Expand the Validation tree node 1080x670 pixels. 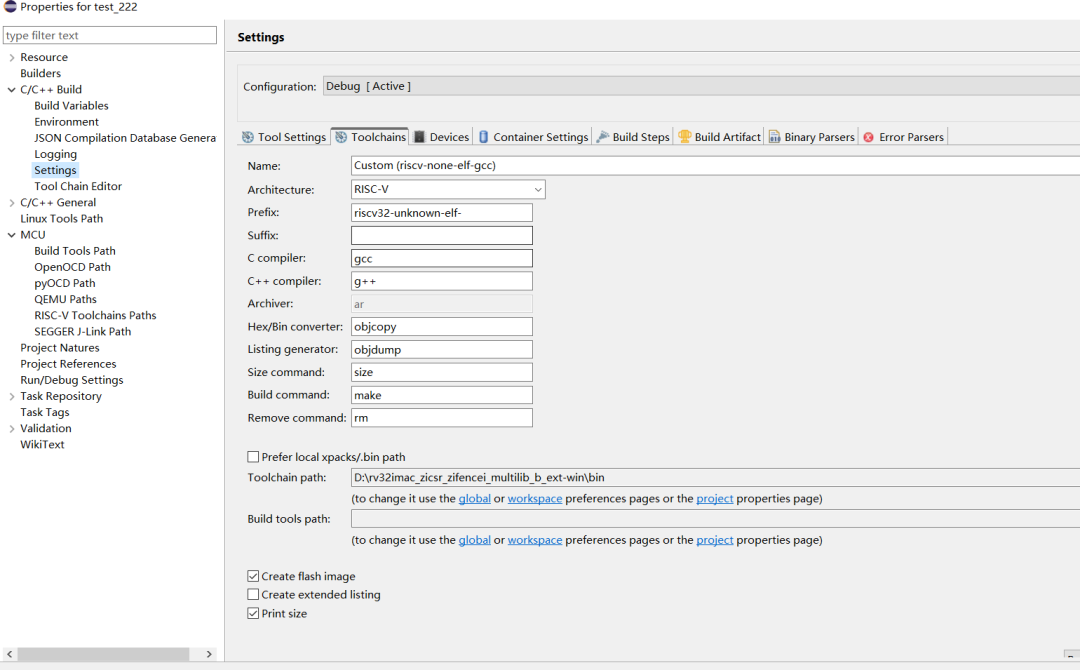tap(12, 428)
